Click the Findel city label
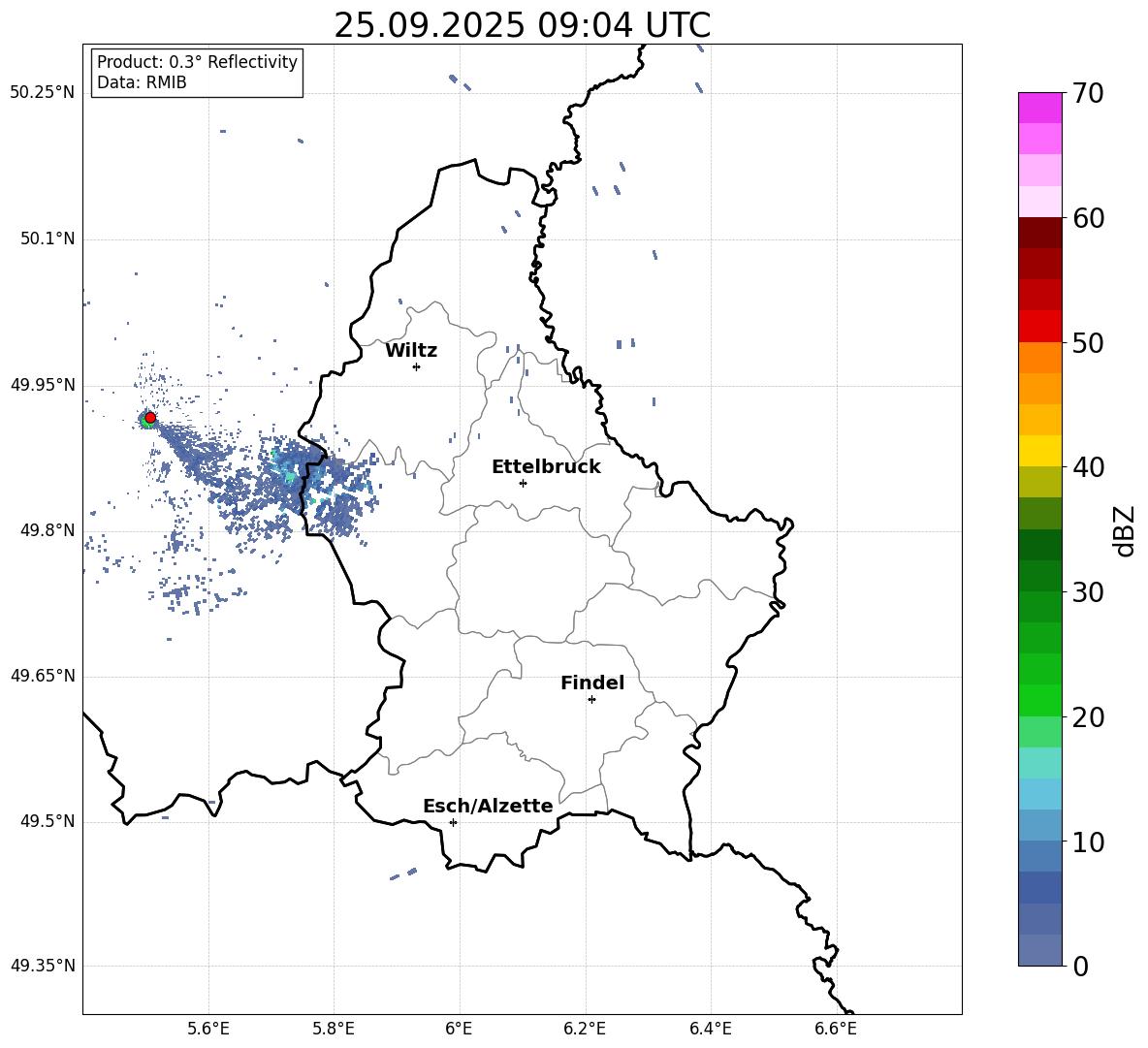Screen dimensions: 1148x1048 click(592, 683)
